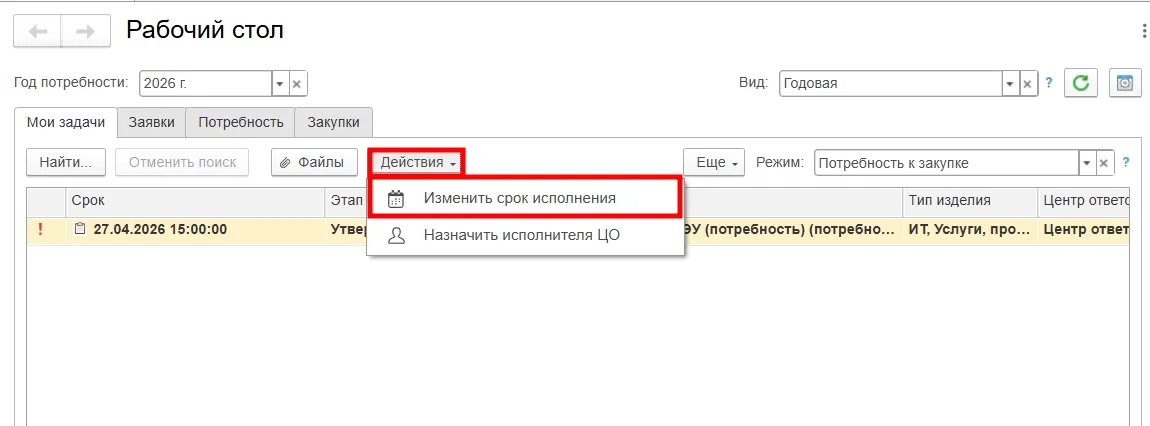Click the Вид input showing Годовая
Image resolution: width=1150 pixels, height=426 pixels.
tap(890, 84)
